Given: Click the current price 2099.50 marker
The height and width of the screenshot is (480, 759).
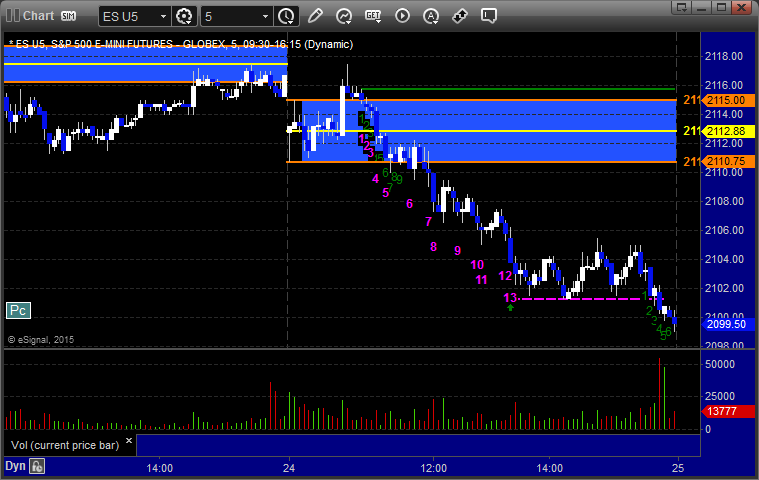Looking at the screenshot, I should pyautogui.click(x=728, y=324).
